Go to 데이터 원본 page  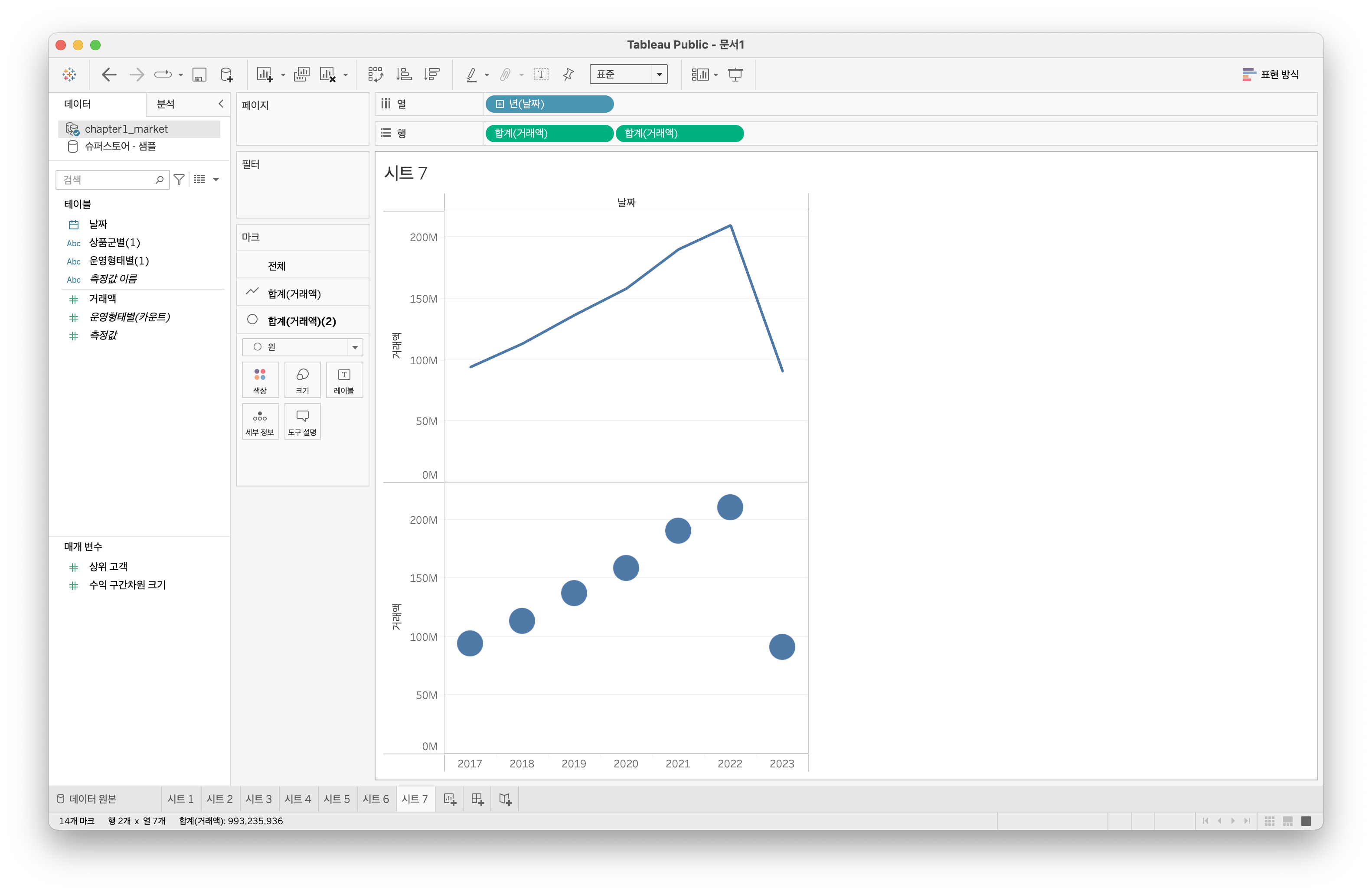pyautogui.click(x=87, y=799)
